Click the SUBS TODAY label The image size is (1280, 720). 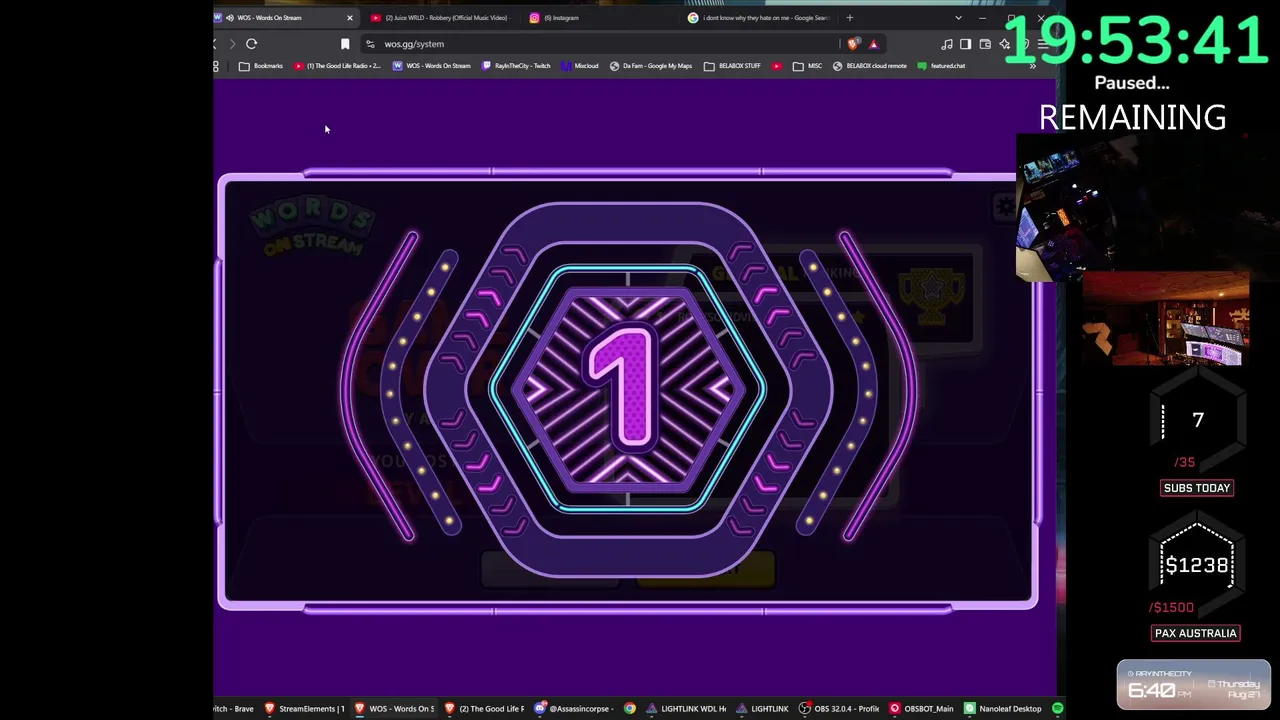(x=1197, y=488)
